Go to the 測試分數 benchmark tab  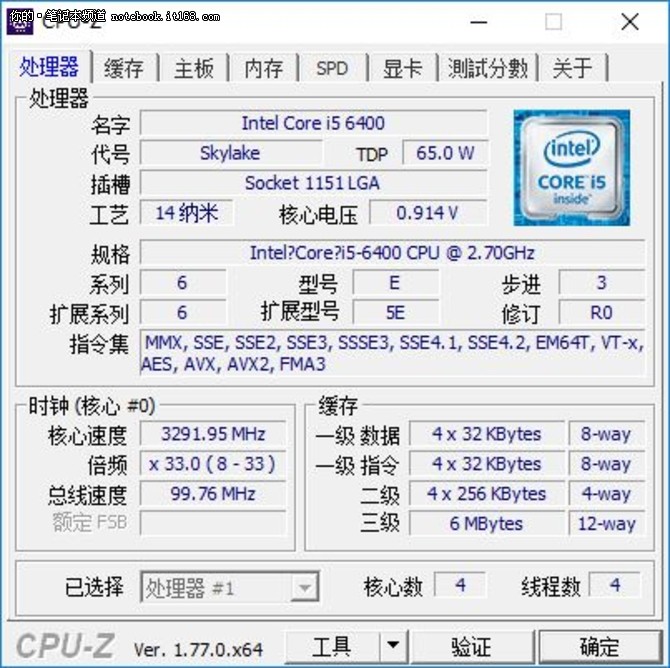488,68
